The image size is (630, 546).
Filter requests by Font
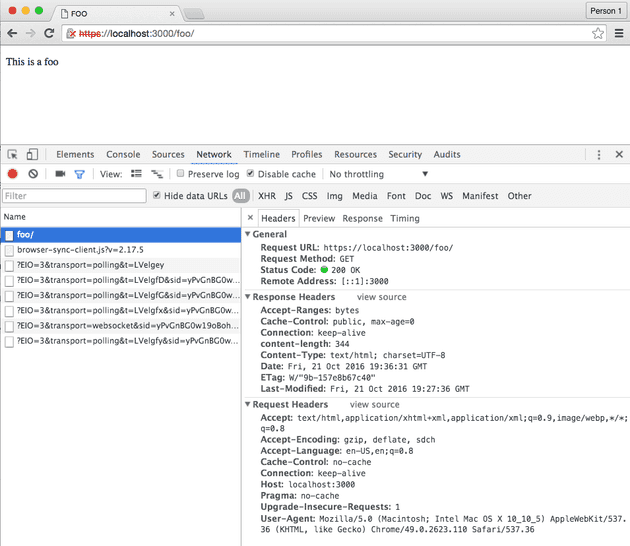click(396, 196)
